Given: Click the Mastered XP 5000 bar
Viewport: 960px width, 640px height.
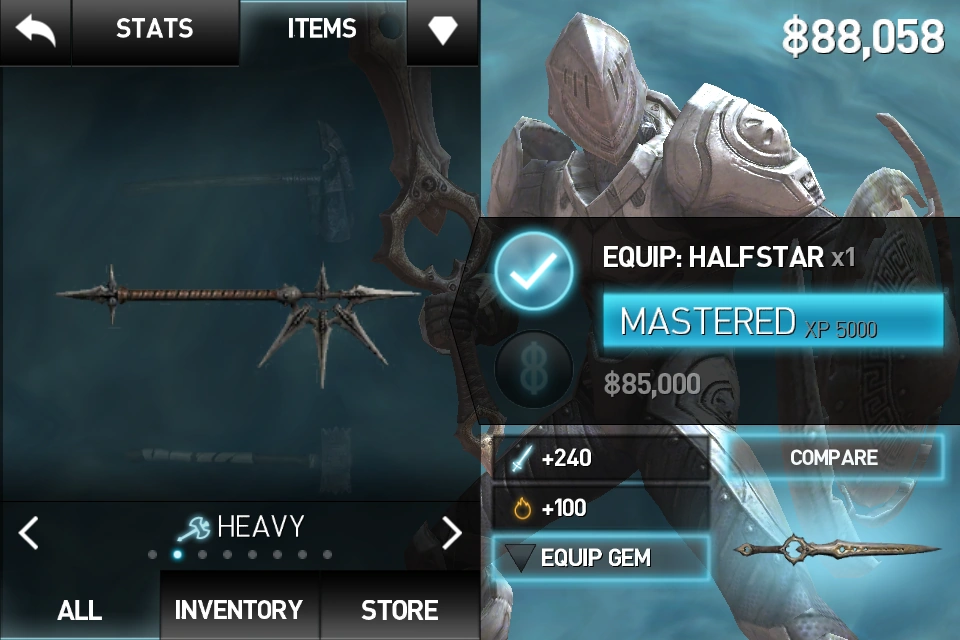Looking at the screenshot, I should 773,321.
